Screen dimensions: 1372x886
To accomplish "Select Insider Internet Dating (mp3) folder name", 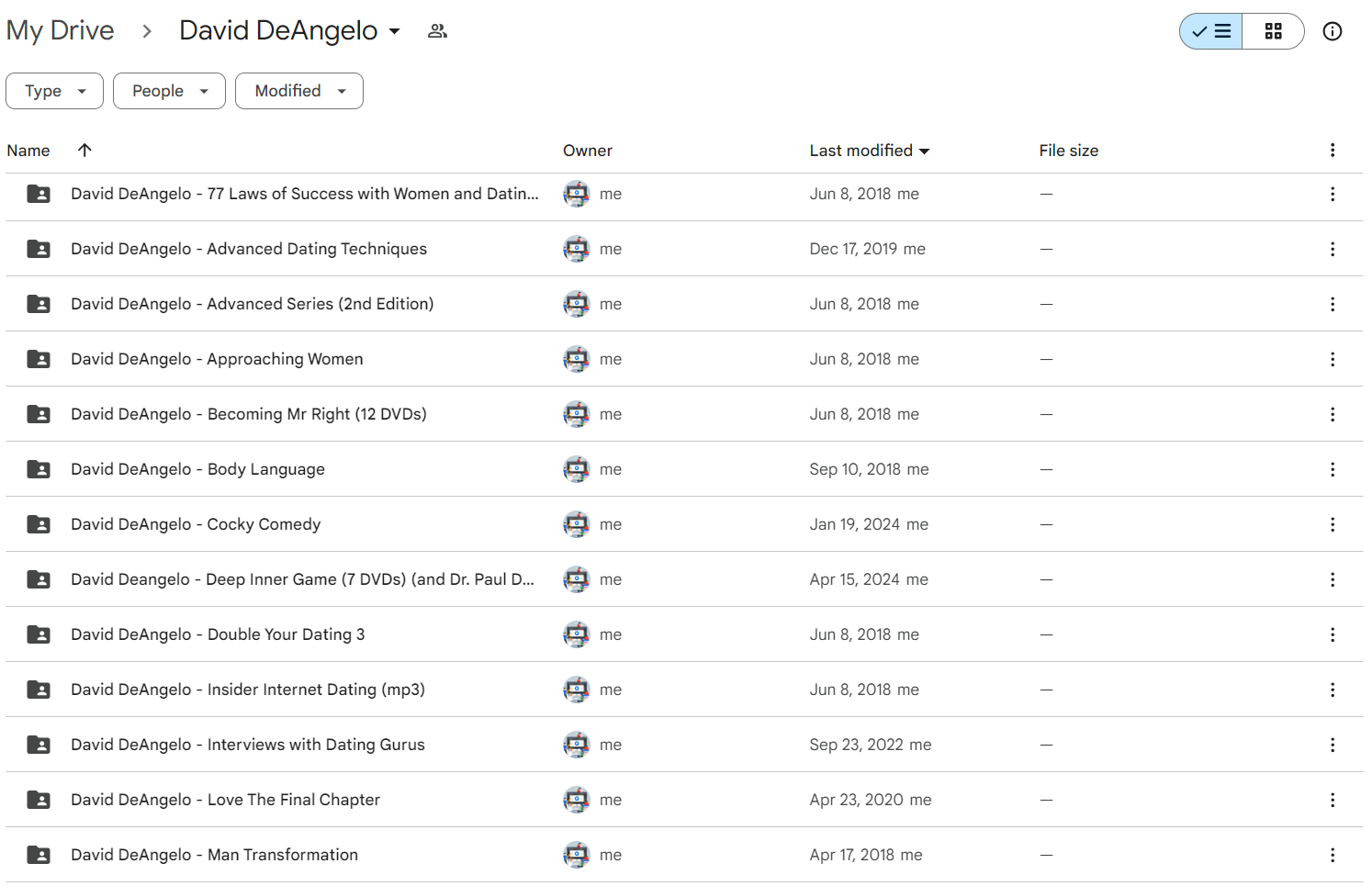I will [x=248, y=690].
